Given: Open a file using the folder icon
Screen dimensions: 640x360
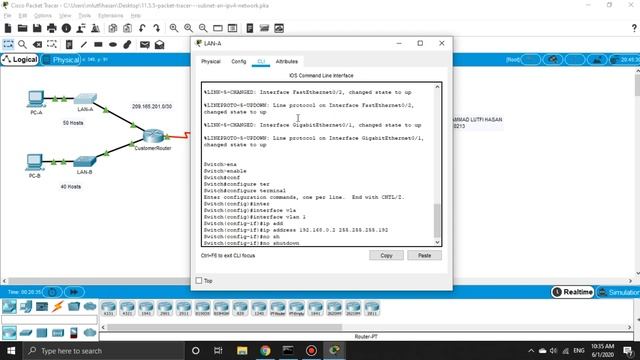Looking at the screenshot, I should (x=22, y=28).
